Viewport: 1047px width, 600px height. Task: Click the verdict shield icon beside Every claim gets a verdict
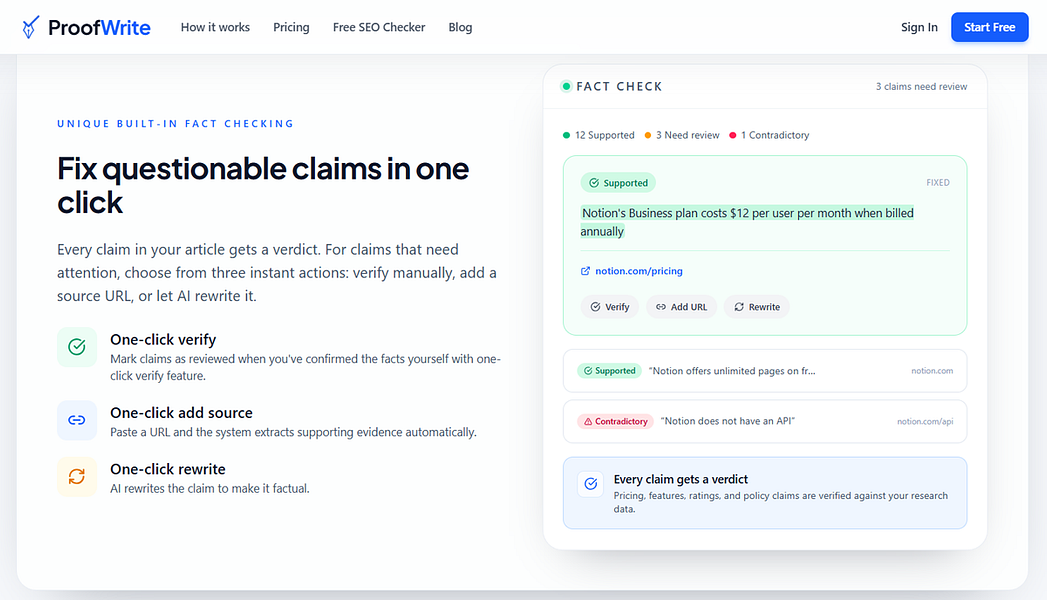point(591,484)
